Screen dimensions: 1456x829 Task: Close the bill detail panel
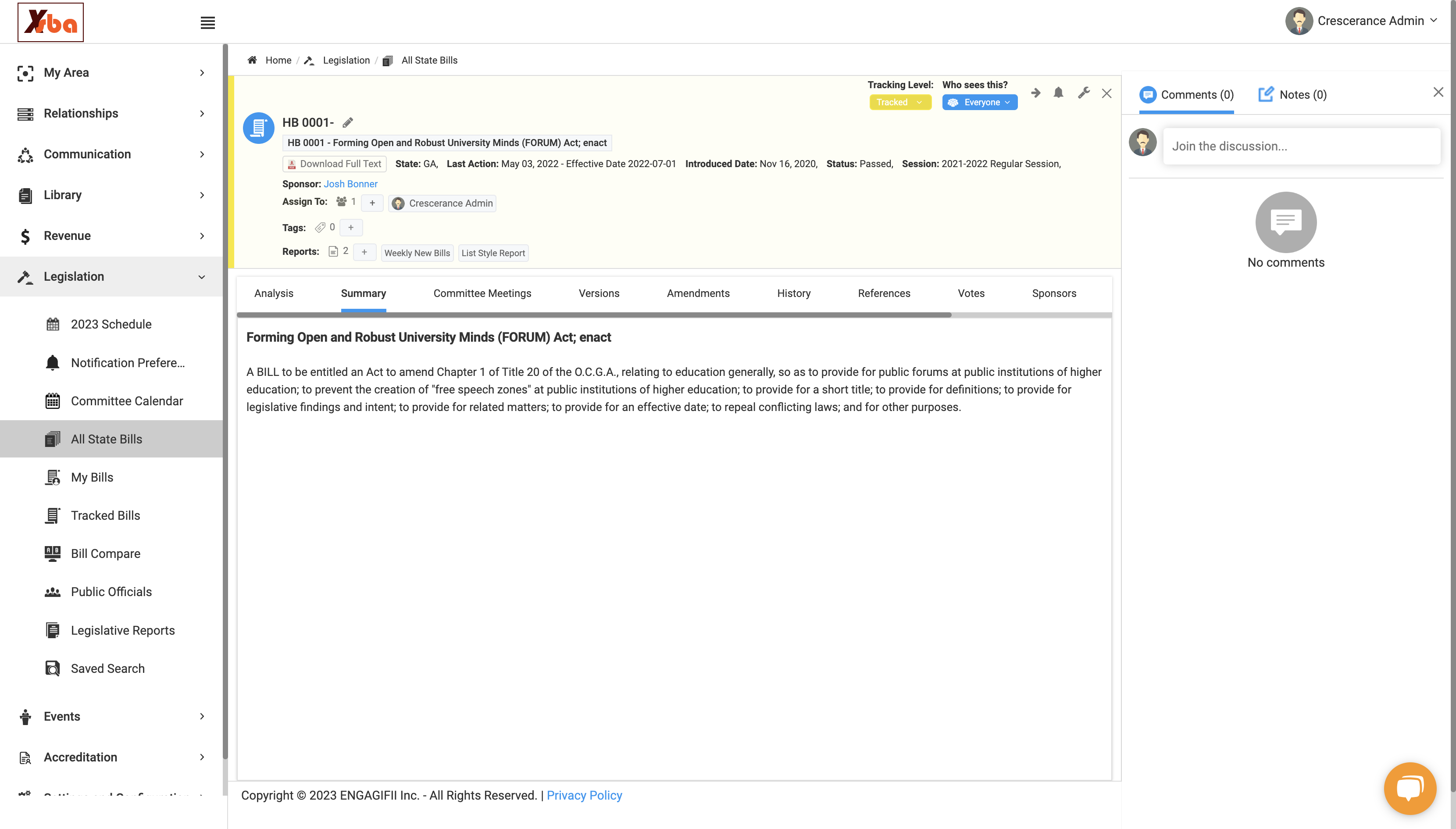click(x=1107, y=93)
